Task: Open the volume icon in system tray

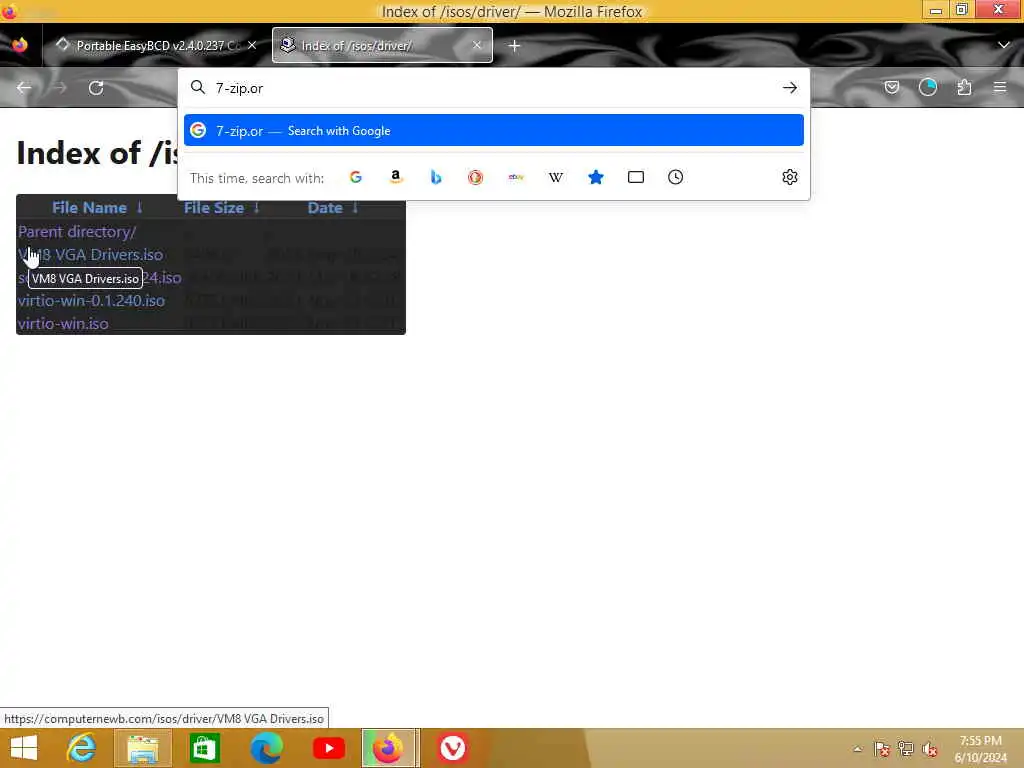Action: [930, 749]
